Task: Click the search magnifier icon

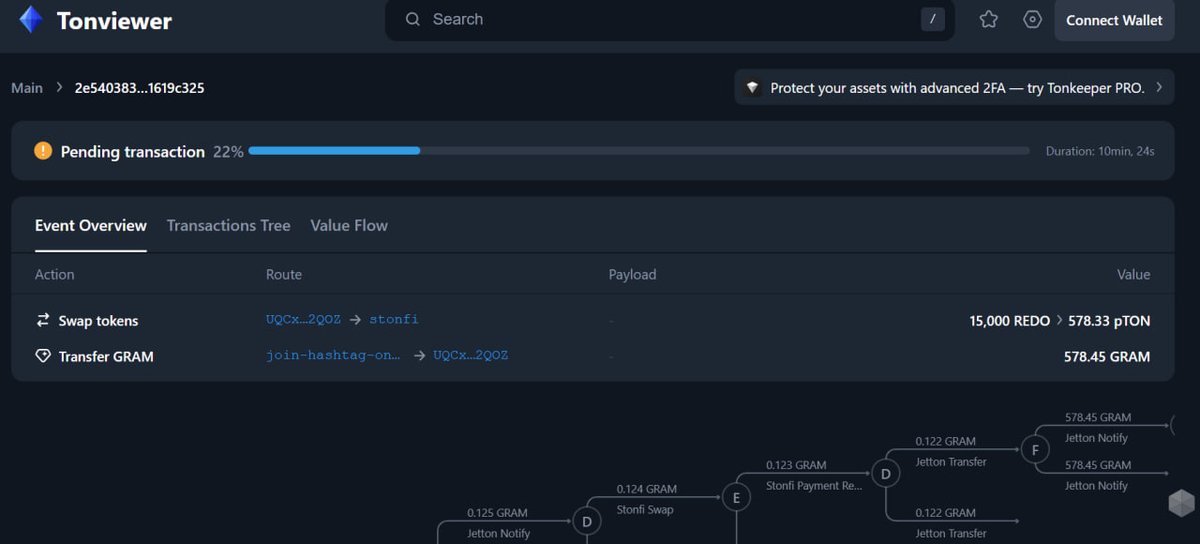Action: (x=412, y=19)
